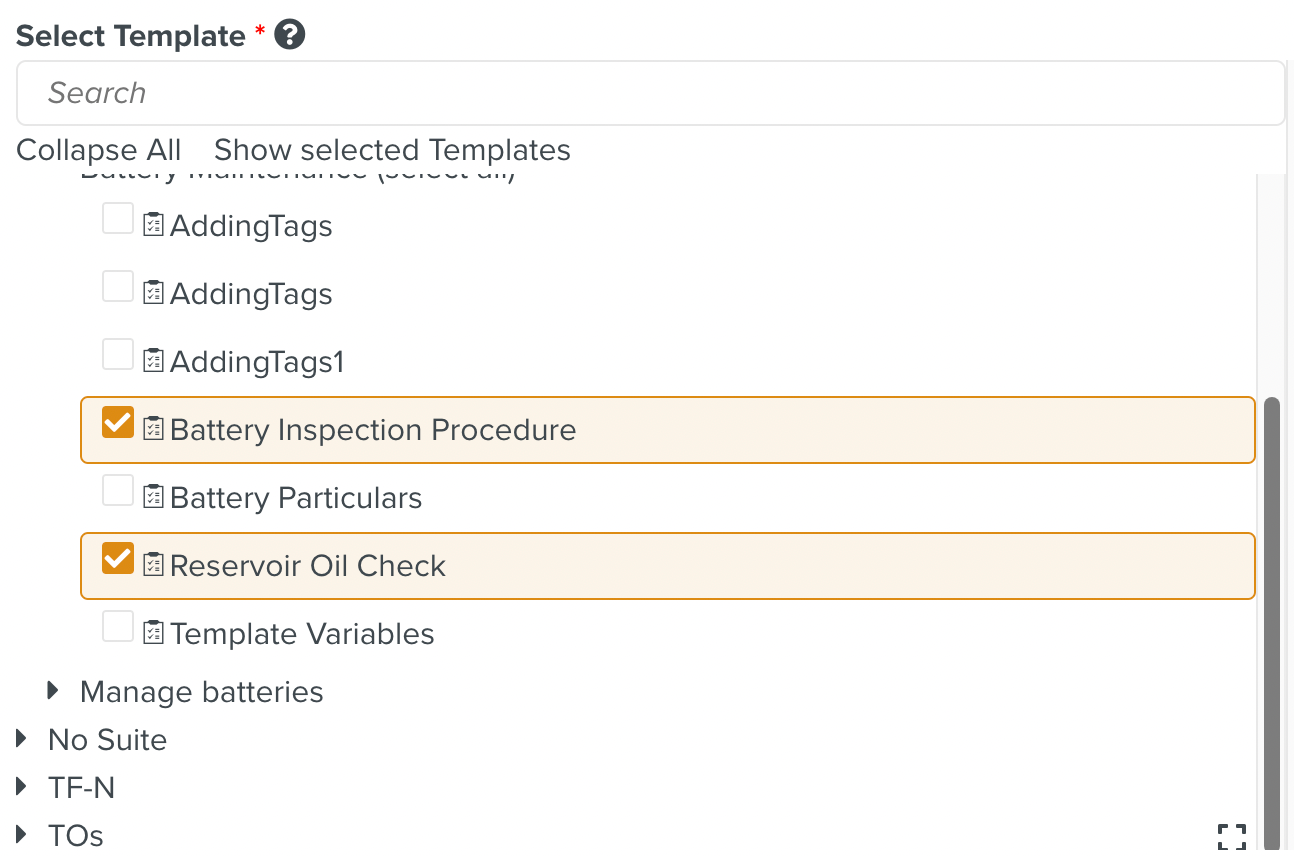
Task: Show selected Templates only
Action: point(391,149)
